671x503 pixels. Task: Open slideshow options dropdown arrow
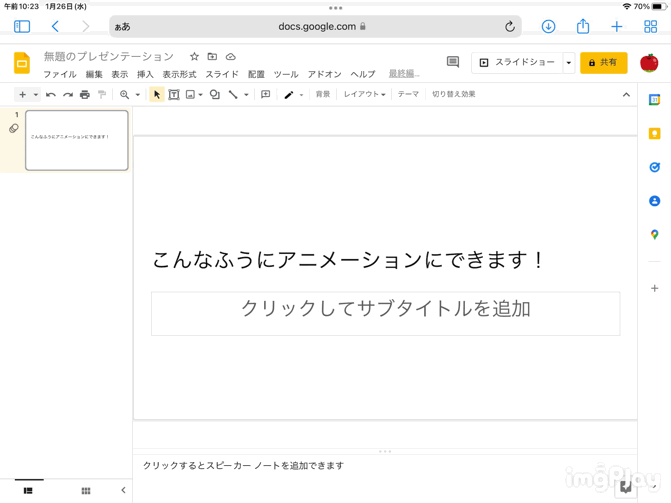pyautogui.click(x=569, y=63)
